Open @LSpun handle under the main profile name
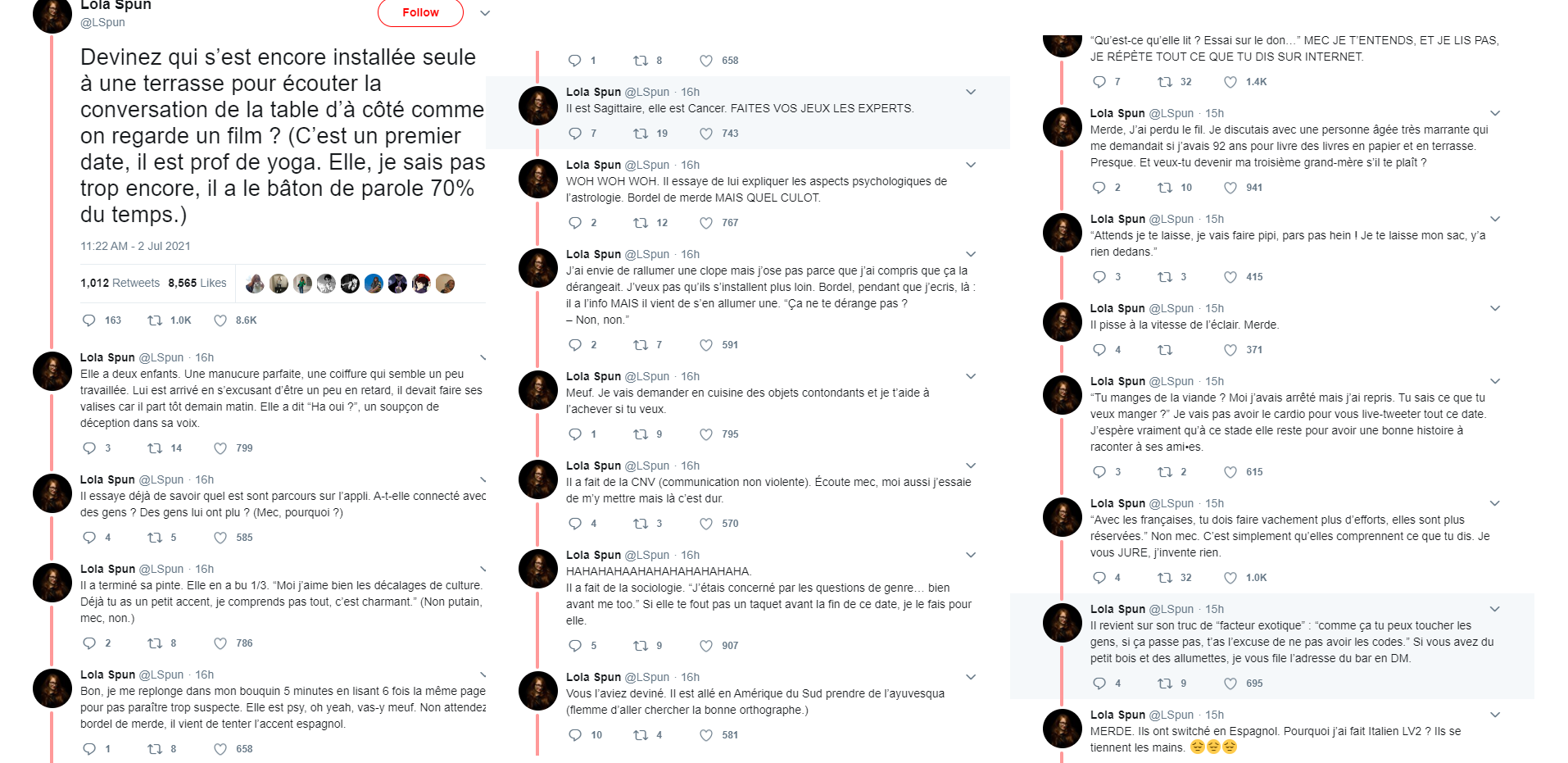1568x763 pixels. point(102,22)
